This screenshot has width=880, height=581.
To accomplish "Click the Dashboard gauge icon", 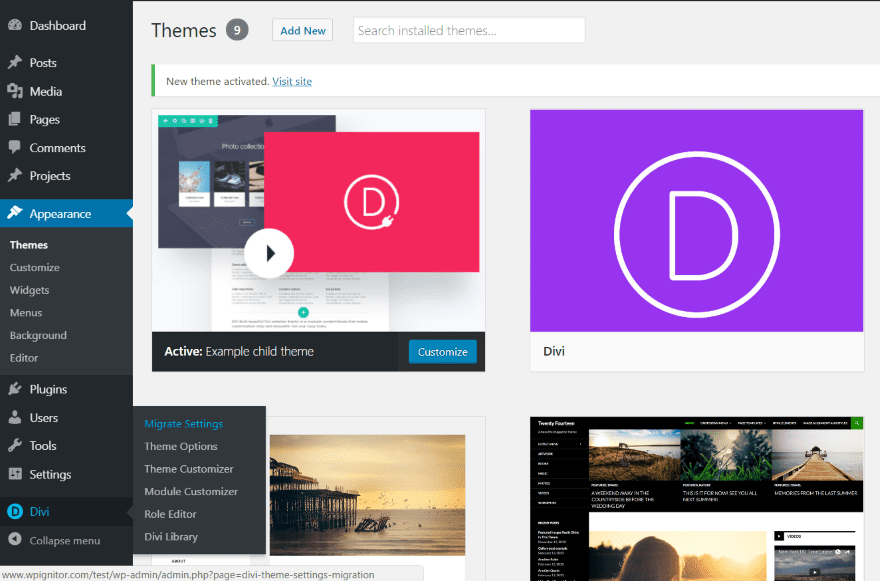I will [15, 25].
